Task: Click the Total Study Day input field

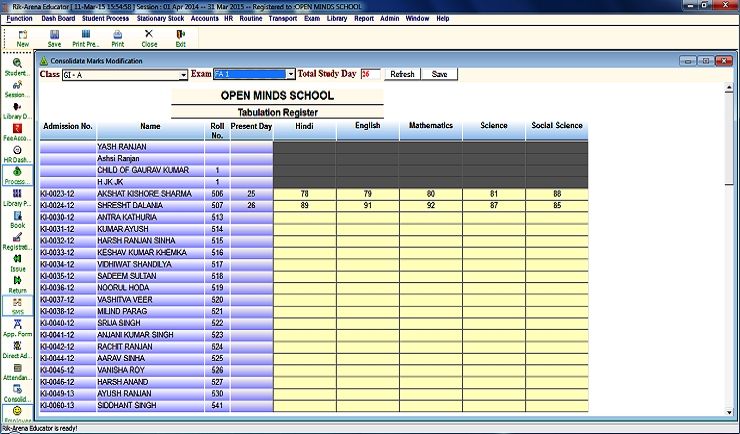Action: (x=370, y=74)
